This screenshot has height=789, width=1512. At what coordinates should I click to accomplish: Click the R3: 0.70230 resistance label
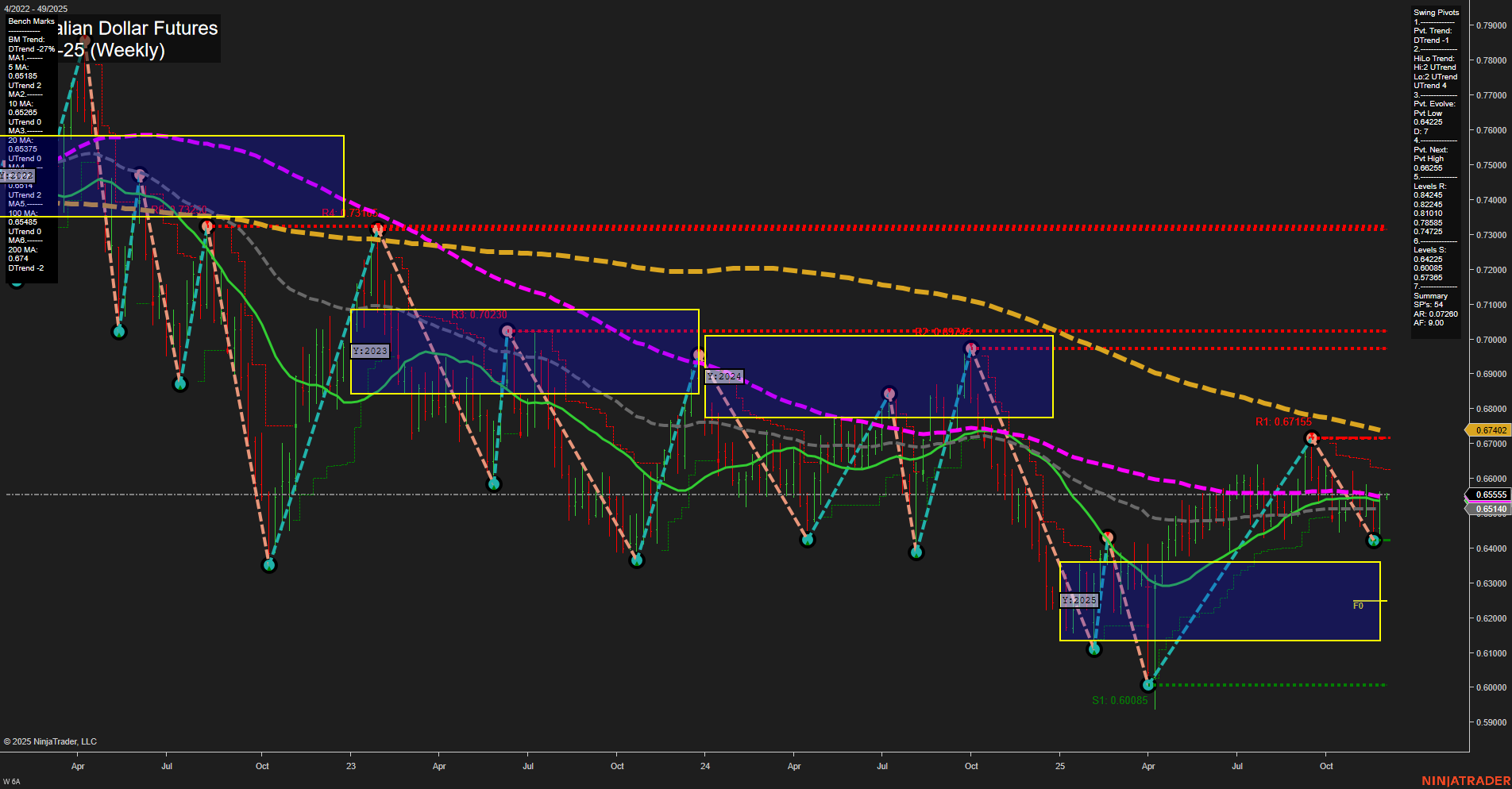tap(479, 314)
